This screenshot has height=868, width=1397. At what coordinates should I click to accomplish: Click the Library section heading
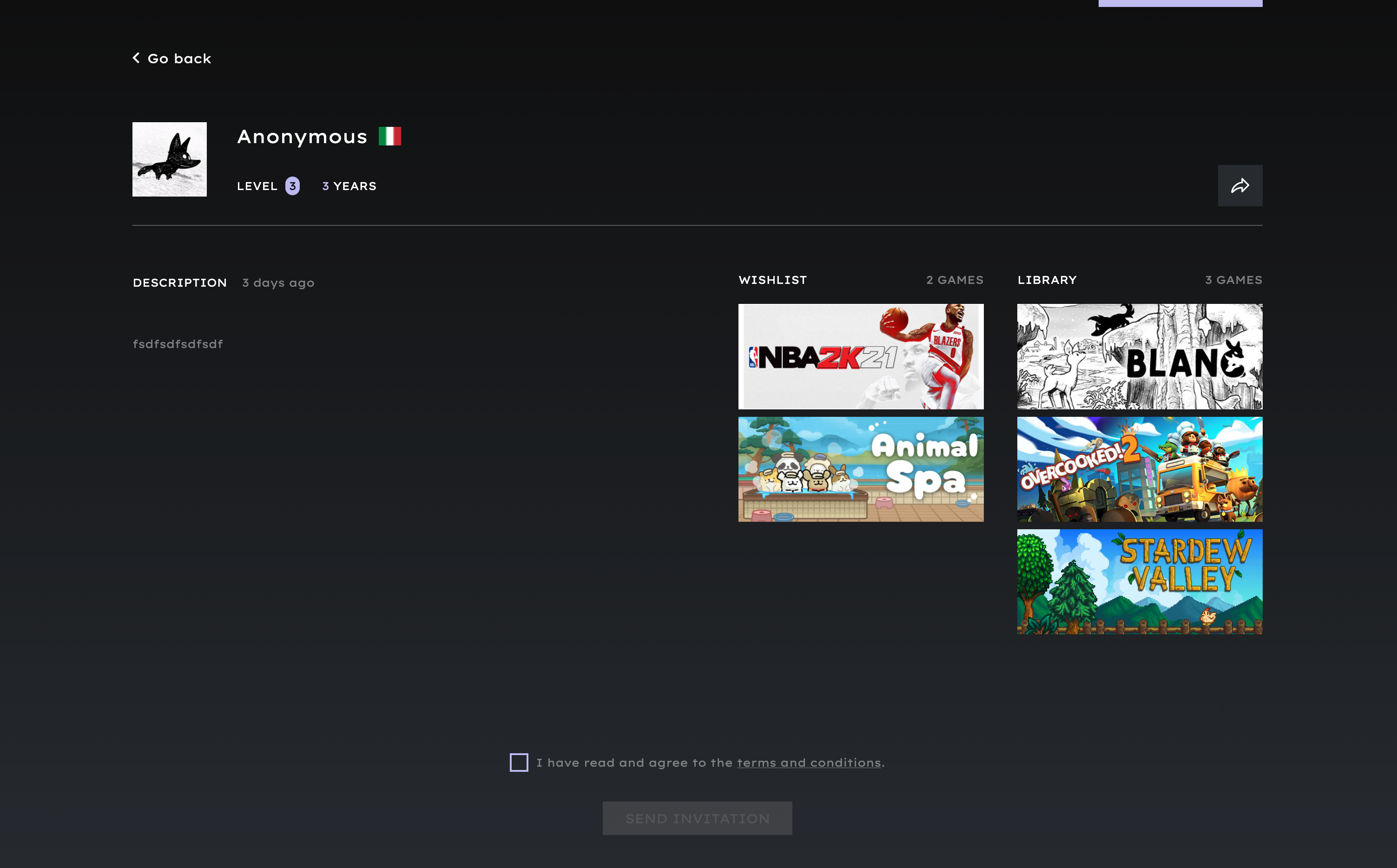pos(1047,280)
